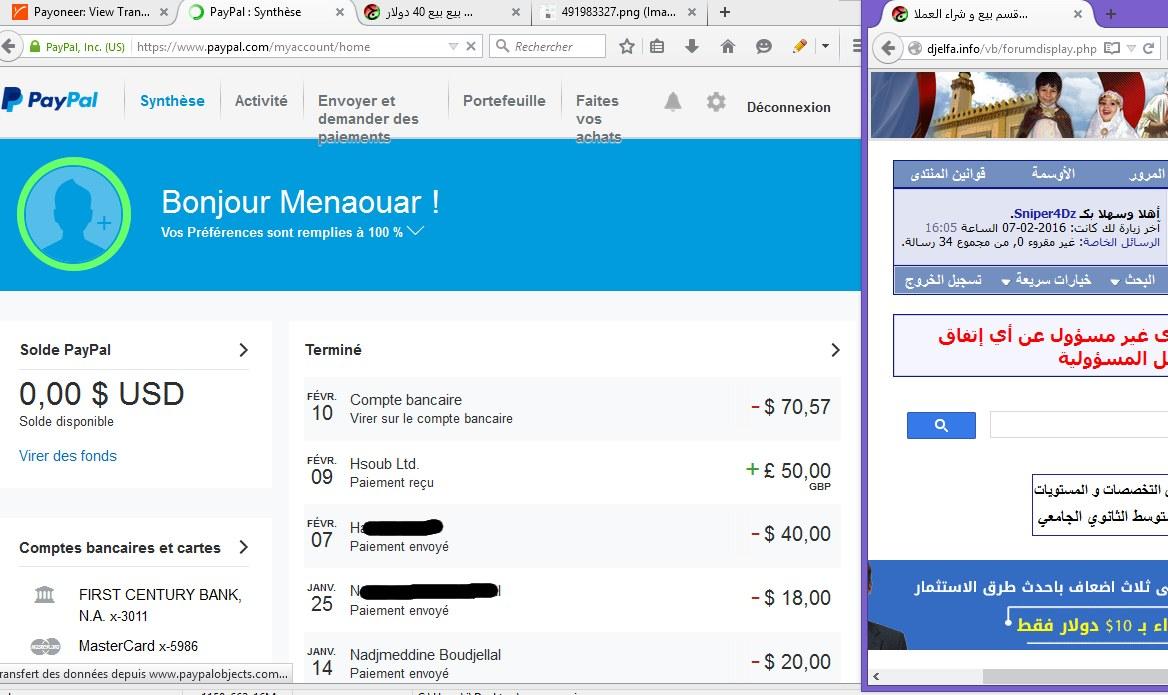
Task: Open the Hsoub Ltd. £50,00 transaction
Action: click(572, 472)
